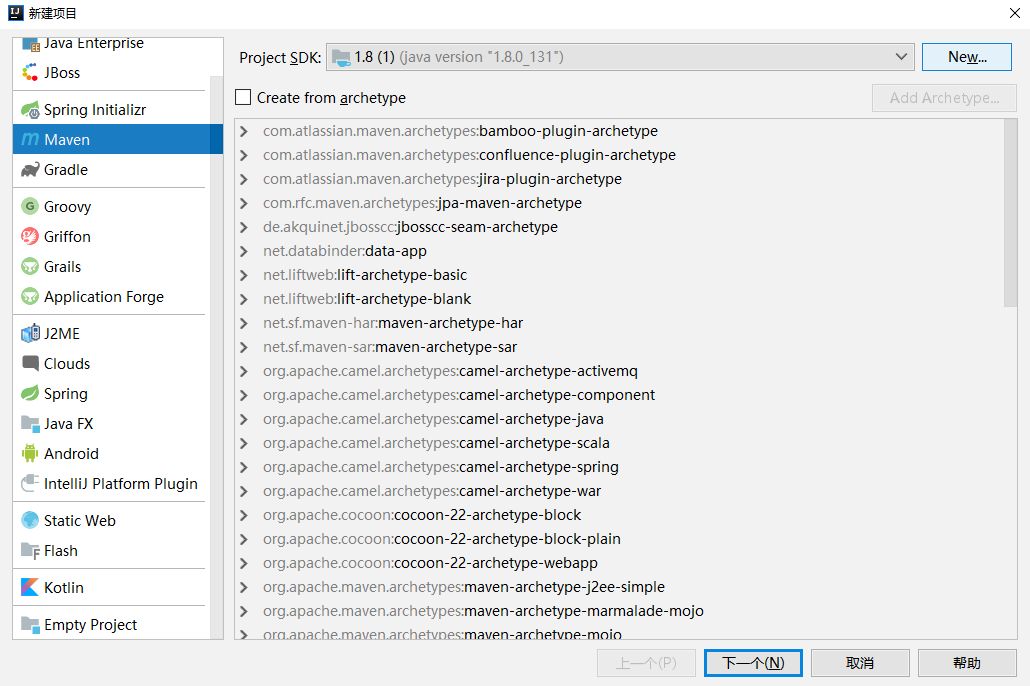
Task: Select camel-archetype-spring row
Action: (619, 467)
